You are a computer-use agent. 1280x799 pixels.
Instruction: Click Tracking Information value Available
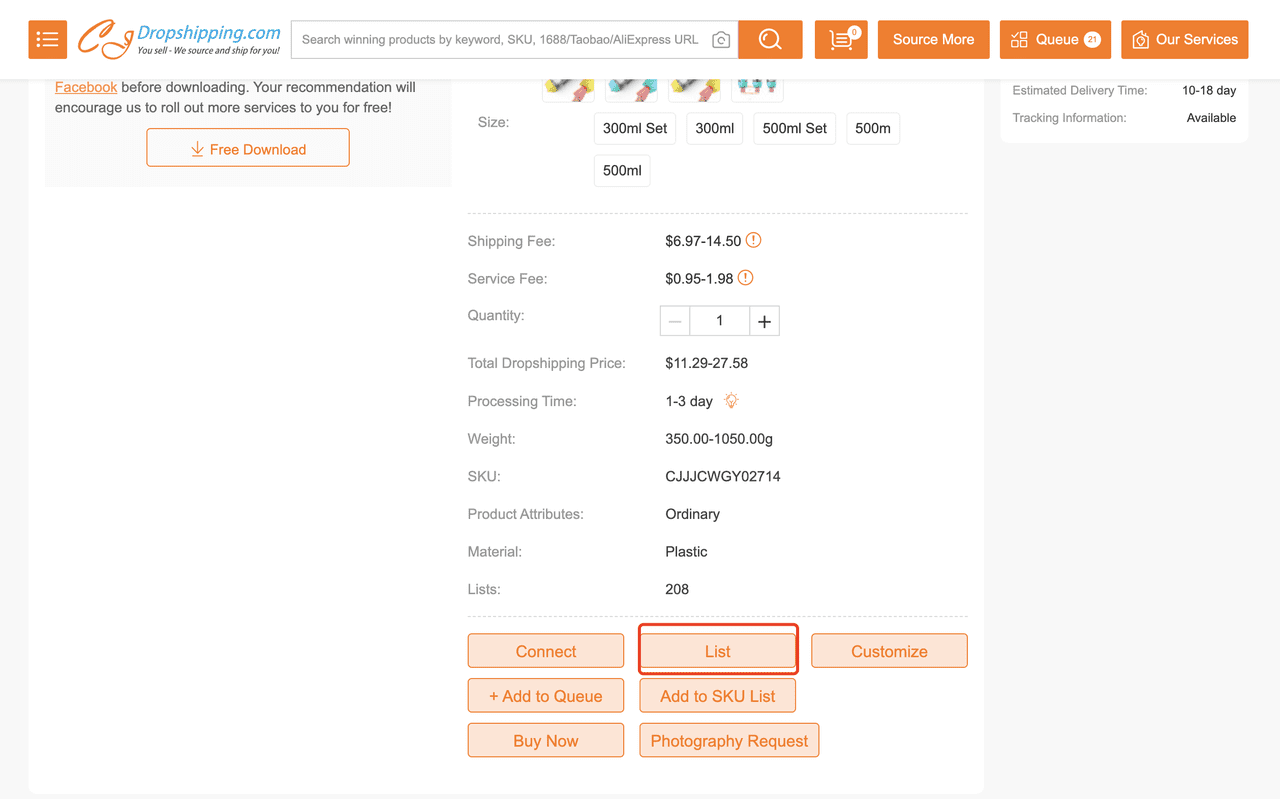point(1211,118)
